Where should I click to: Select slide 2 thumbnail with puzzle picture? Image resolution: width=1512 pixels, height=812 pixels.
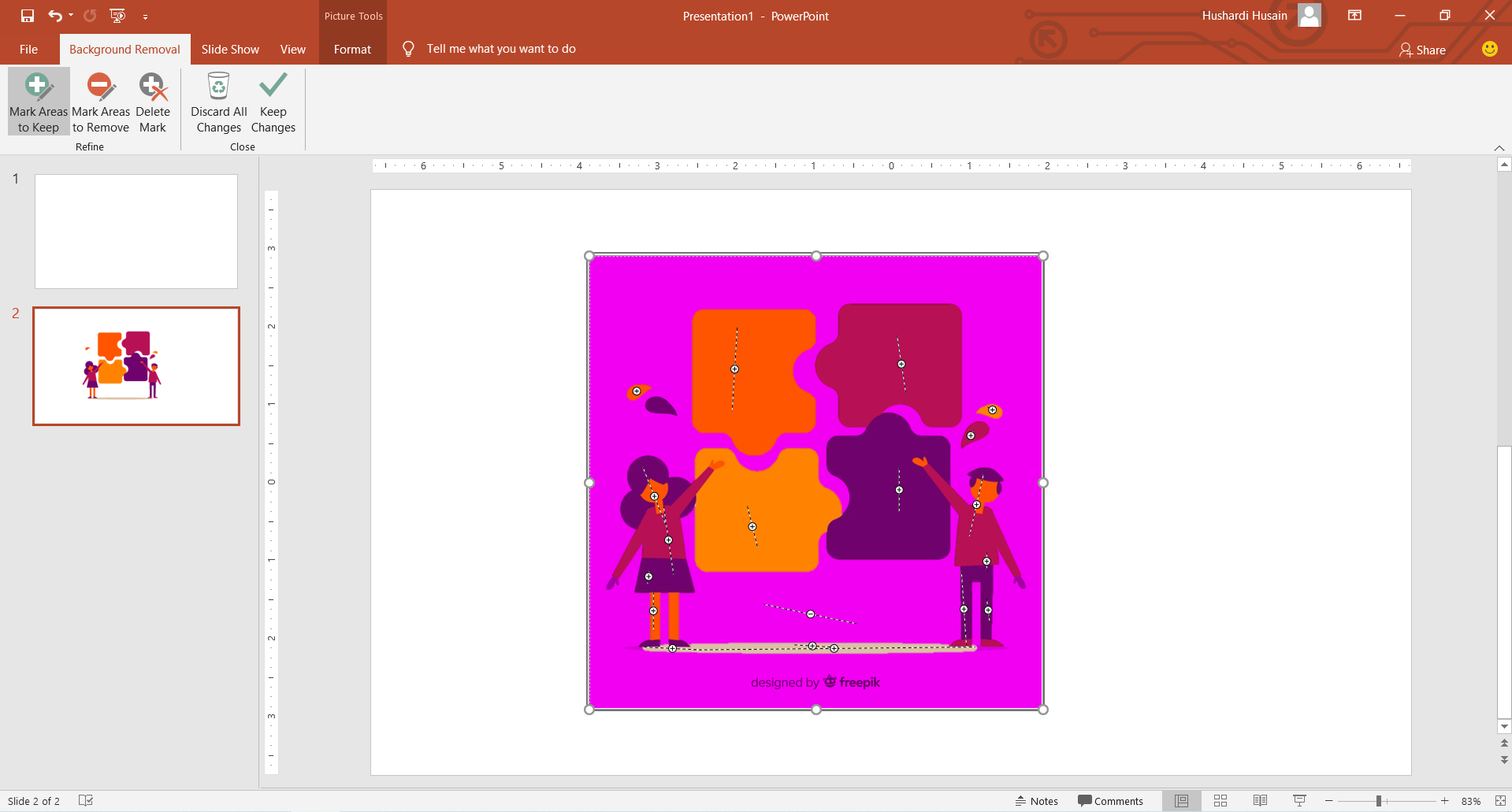click(x=136, y=366)
